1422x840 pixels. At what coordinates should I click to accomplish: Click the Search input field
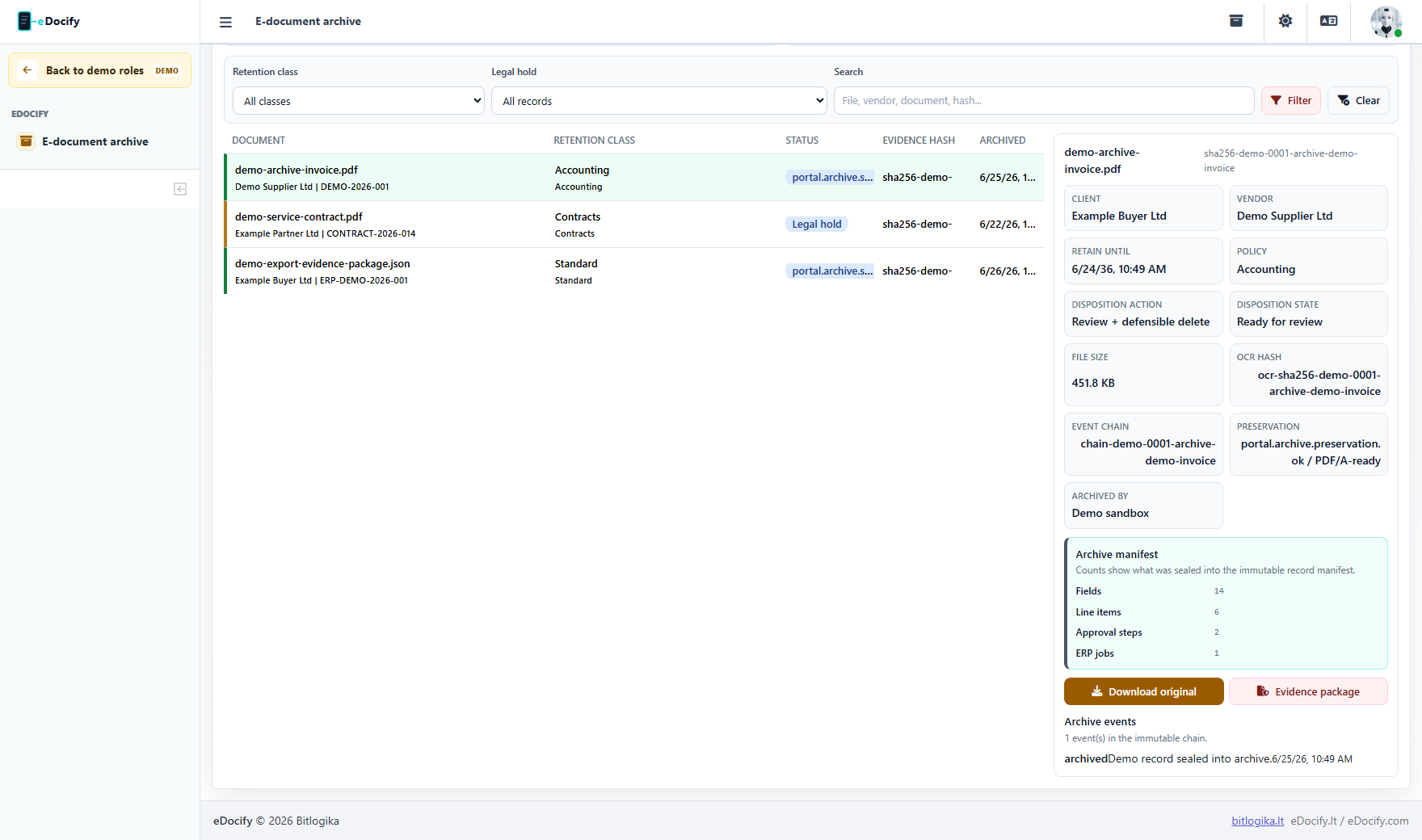pos(1044,101)
